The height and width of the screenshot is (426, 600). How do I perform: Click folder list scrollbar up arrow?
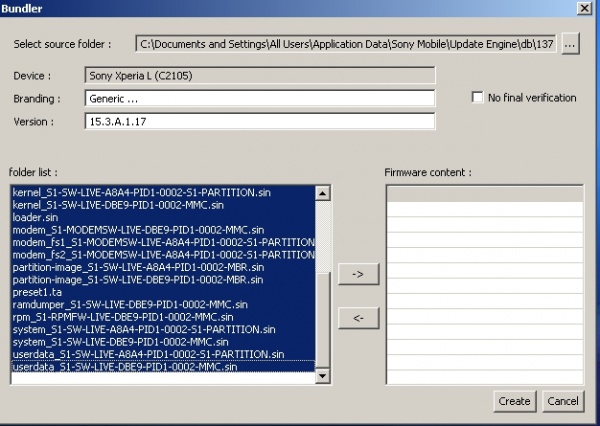point(322,193)
